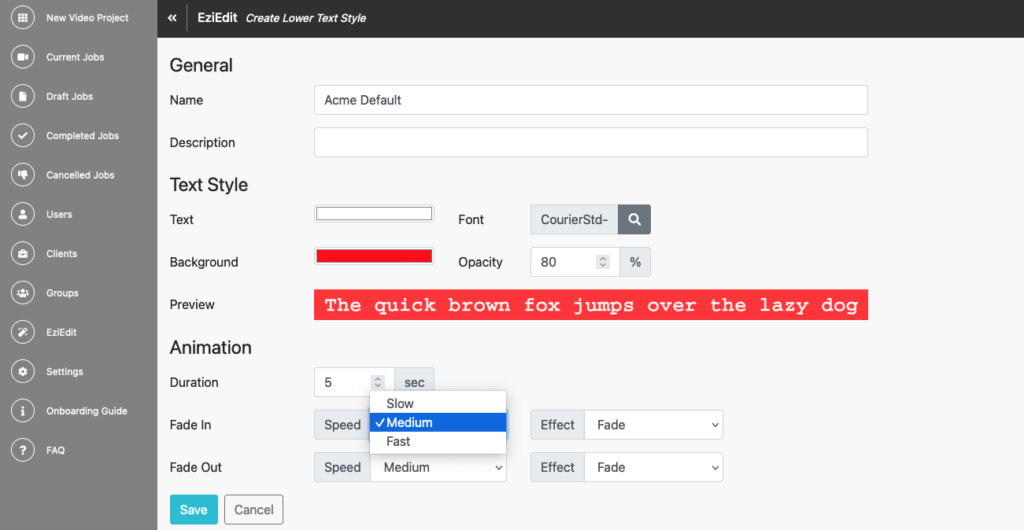Click the Groups people icon

[23, 293]
